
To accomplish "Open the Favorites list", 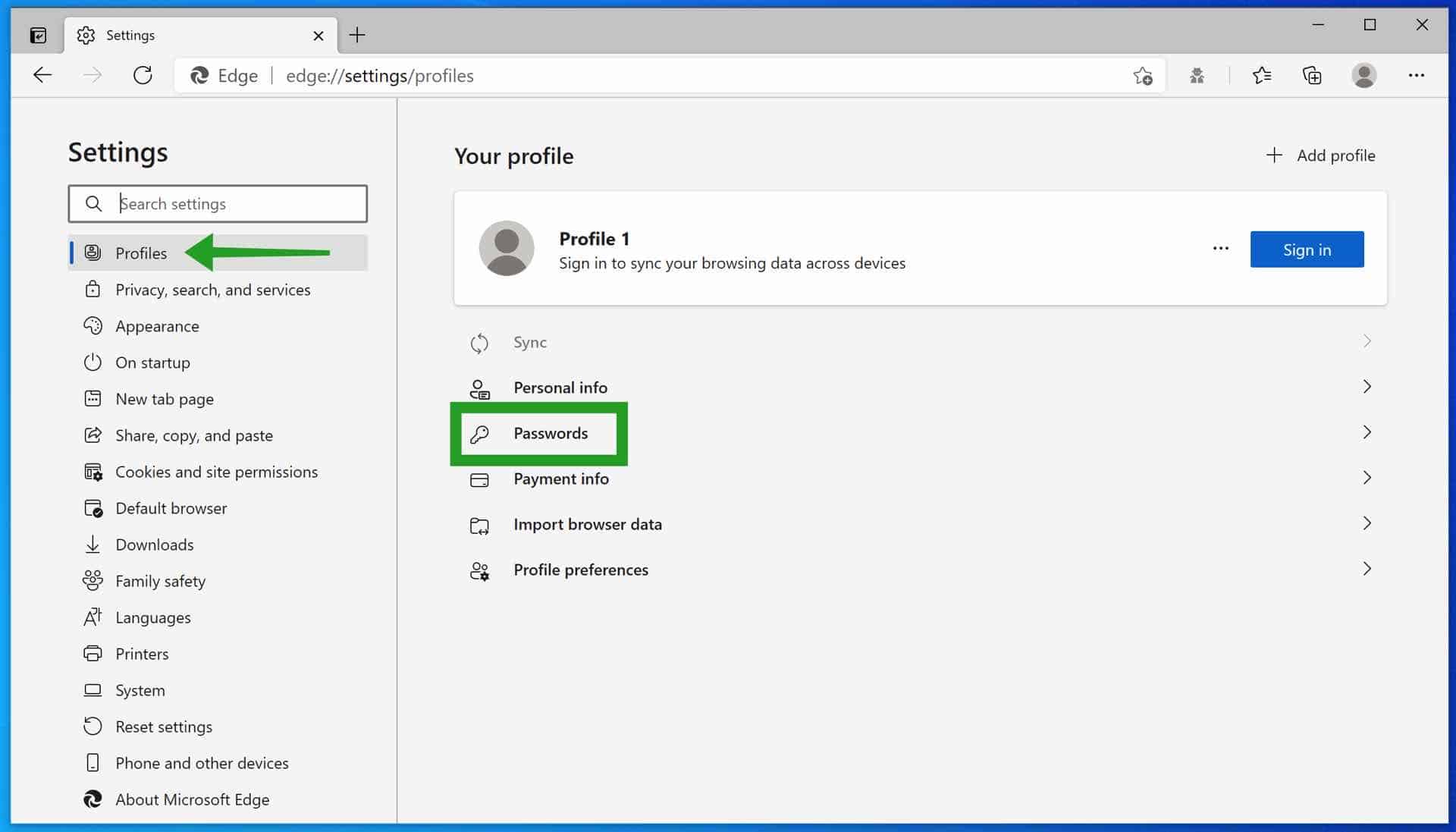I will point(1262,75).
